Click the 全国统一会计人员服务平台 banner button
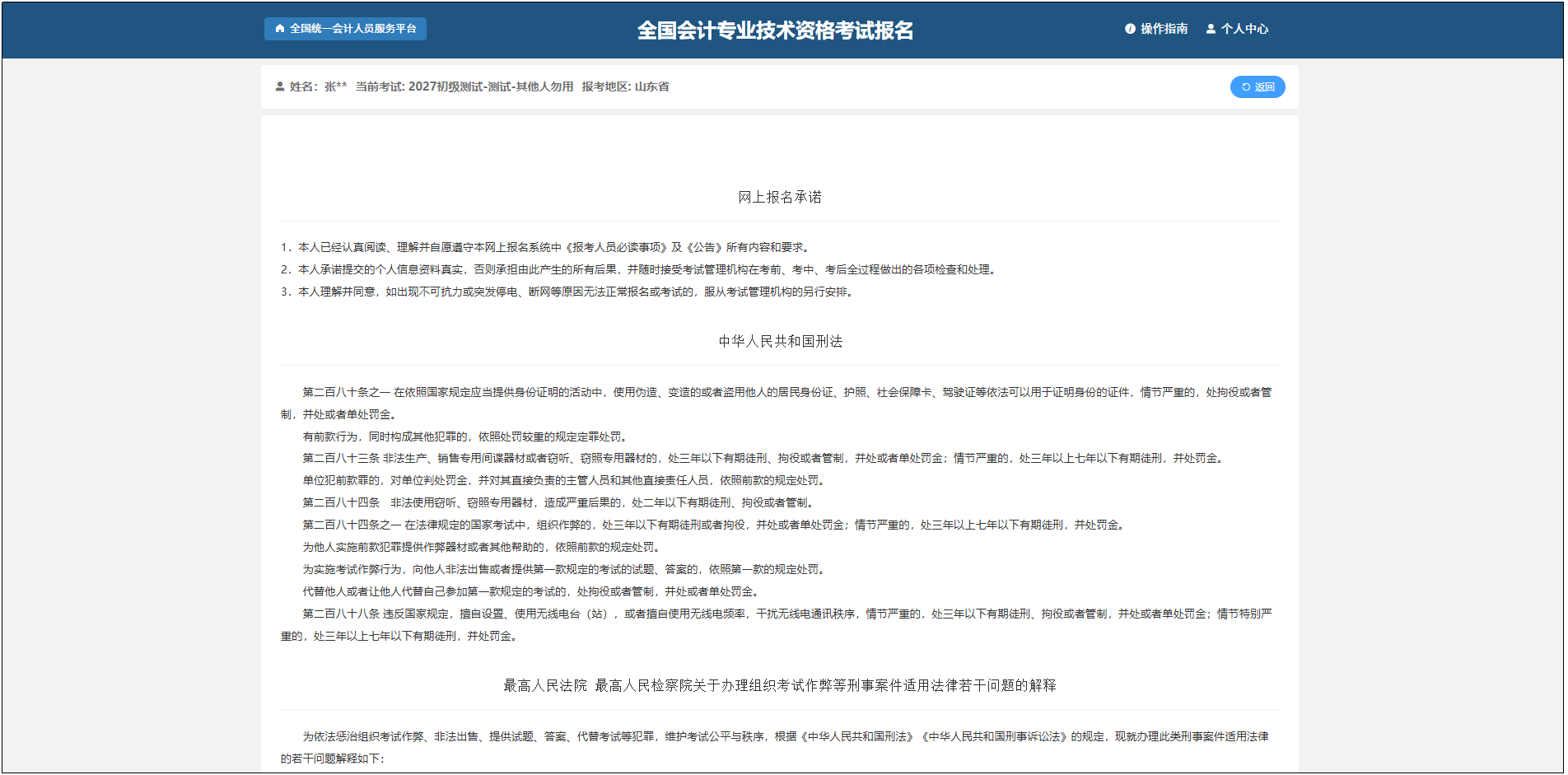1568x775 pixels. tap(345, 29)
